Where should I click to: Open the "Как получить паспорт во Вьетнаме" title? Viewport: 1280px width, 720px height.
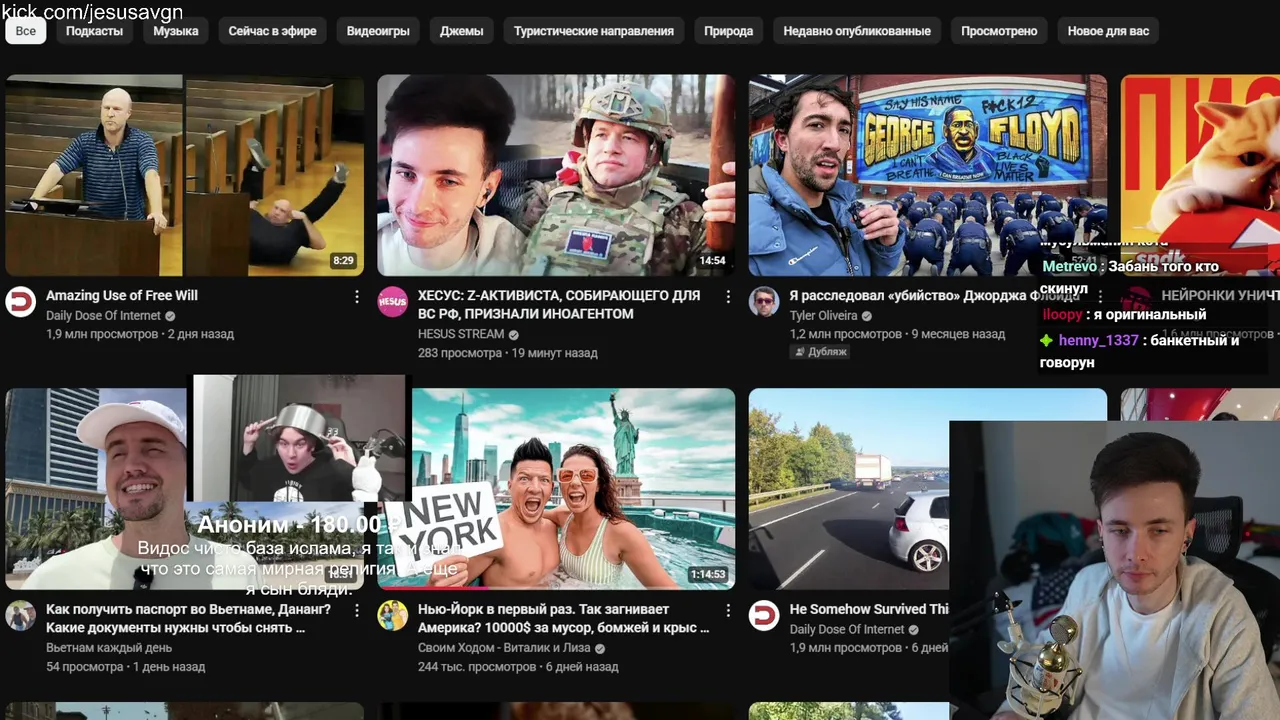pos(188,618)
